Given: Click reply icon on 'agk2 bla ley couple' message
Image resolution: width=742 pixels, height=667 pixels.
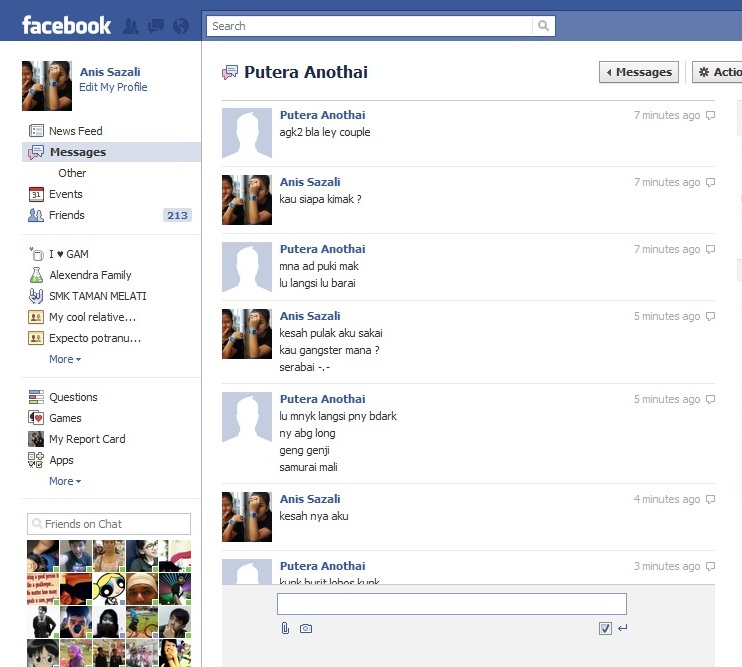Looking at the screenshot, I should (710, 115).
